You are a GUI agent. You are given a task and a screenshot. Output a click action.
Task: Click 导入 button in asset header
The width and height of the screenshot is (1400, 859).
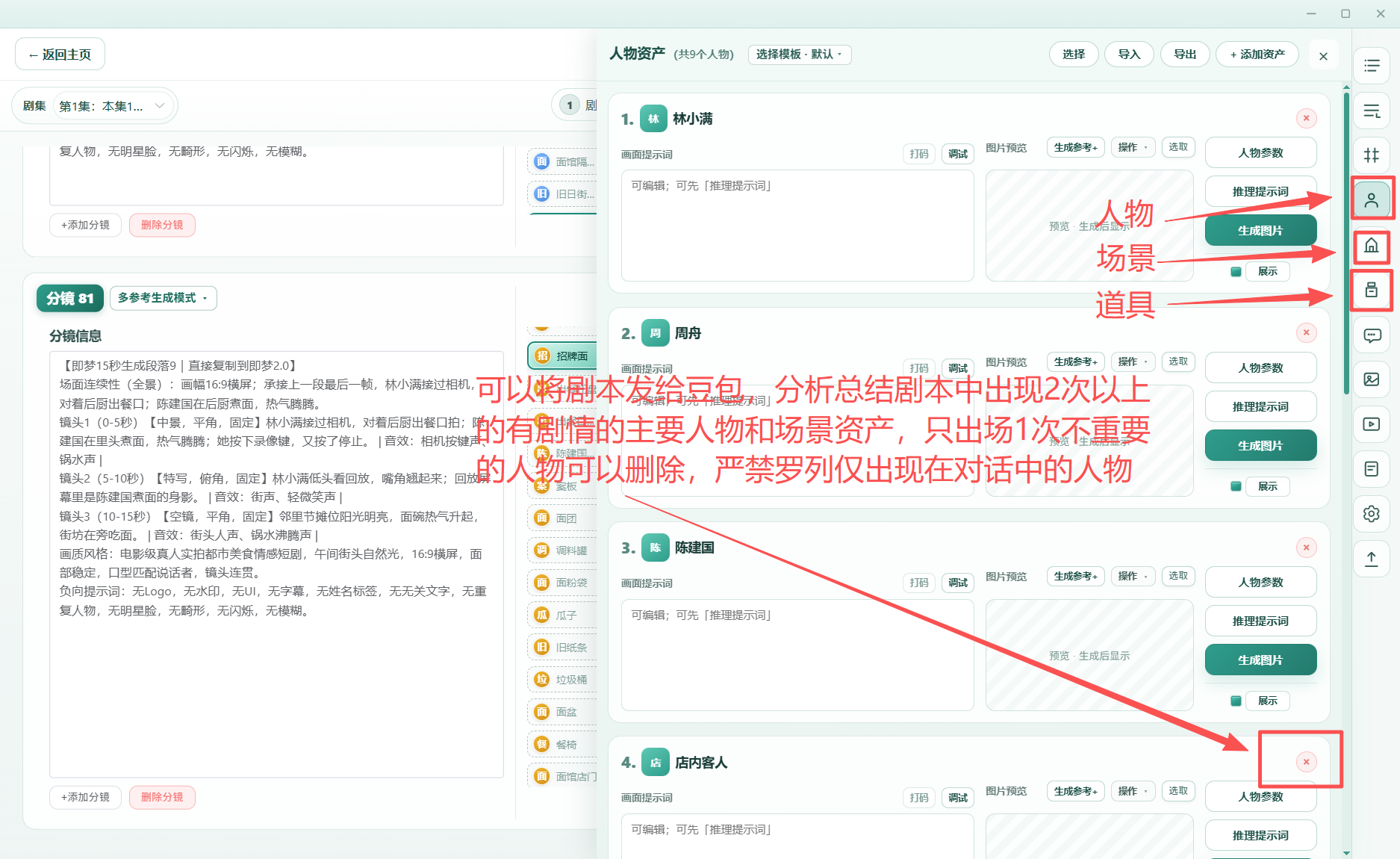click(1129, 55)
